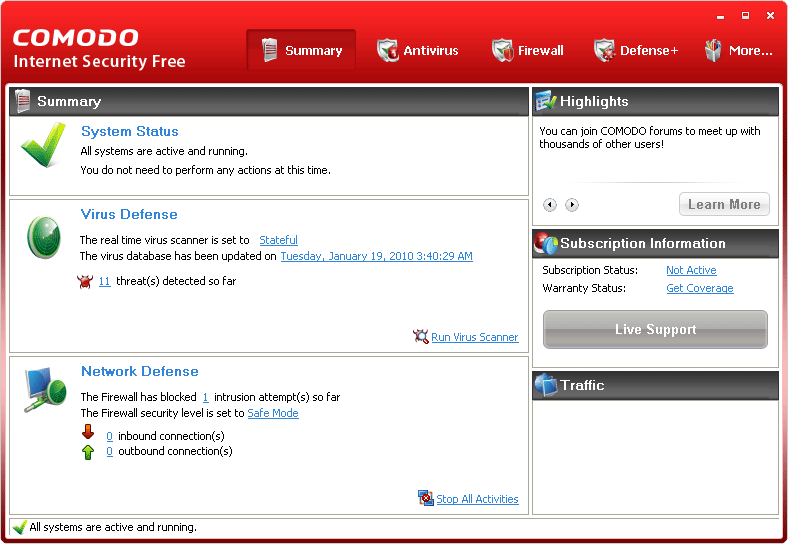This screenshot has height=544, width=788.
Task: Click the red inbound connections arrow icon
Action: (x=88, y=432)
